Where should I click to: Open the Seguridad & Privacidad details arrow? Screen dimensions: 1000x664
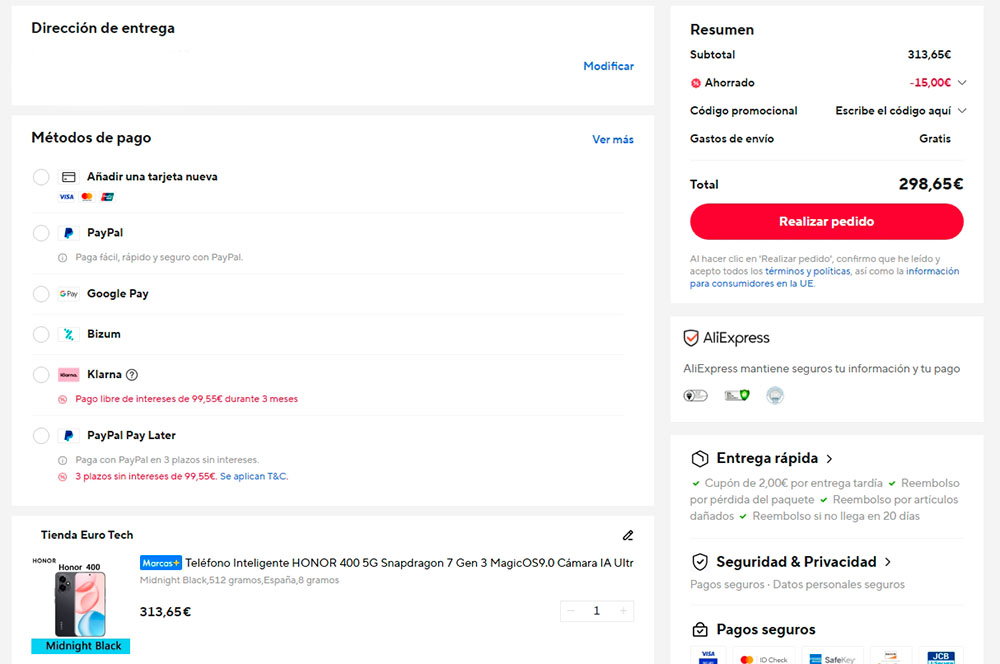[888, 562]
